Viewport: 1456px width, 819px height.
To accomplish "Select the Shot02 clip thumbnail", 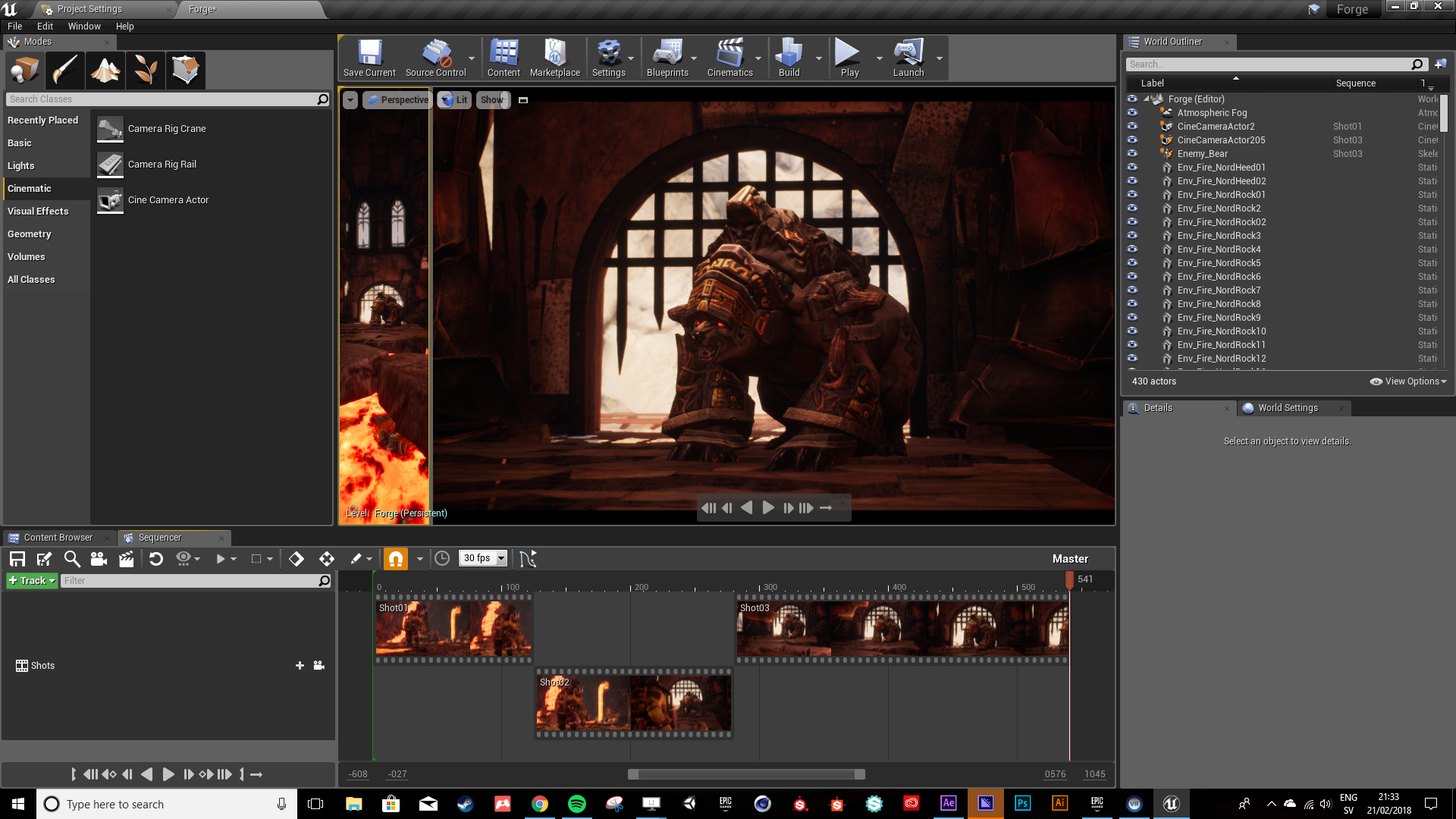I will point(634,704).
